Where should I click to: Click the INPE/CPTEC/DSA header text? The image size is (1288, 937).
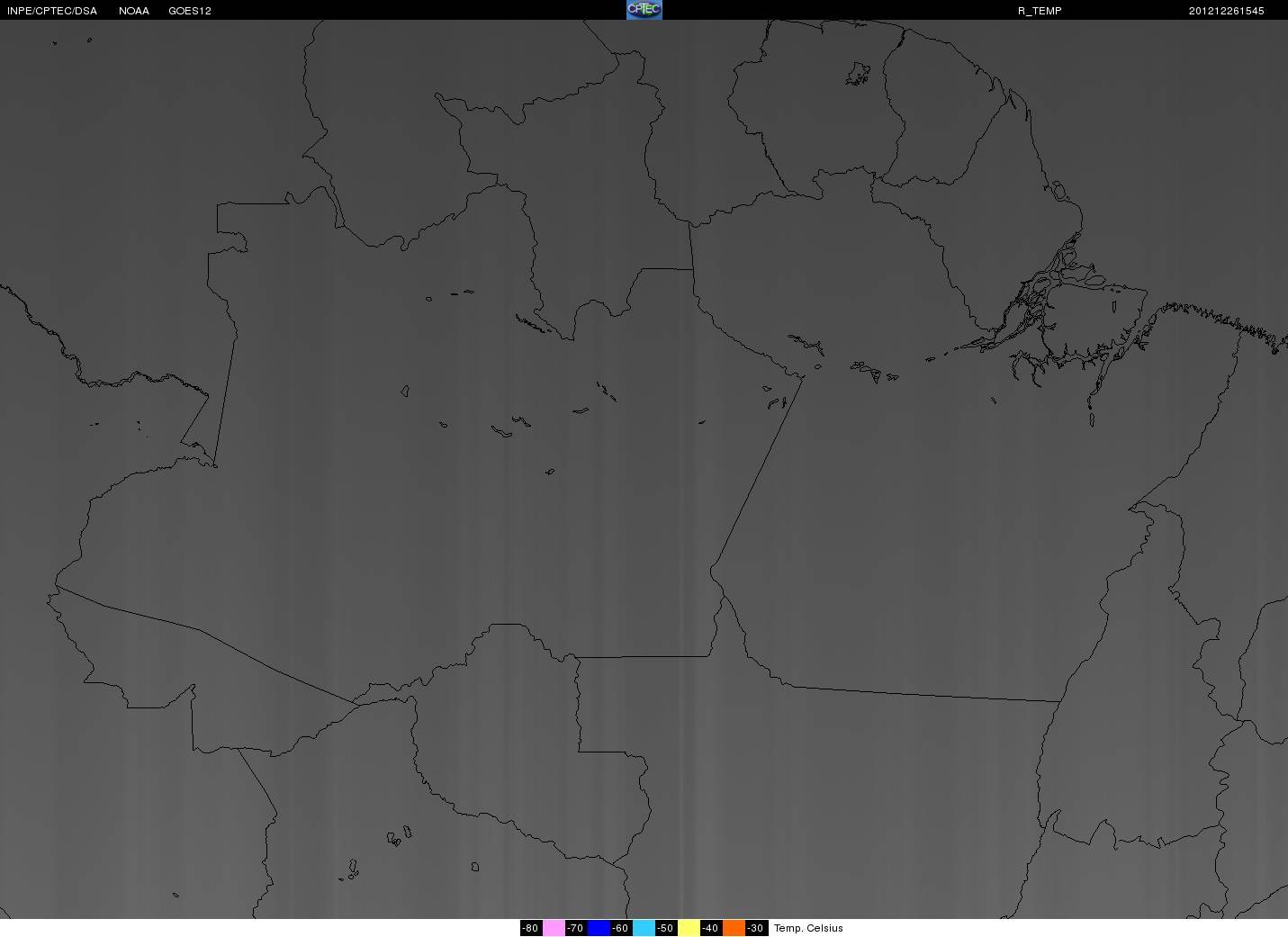click(52, 11)
